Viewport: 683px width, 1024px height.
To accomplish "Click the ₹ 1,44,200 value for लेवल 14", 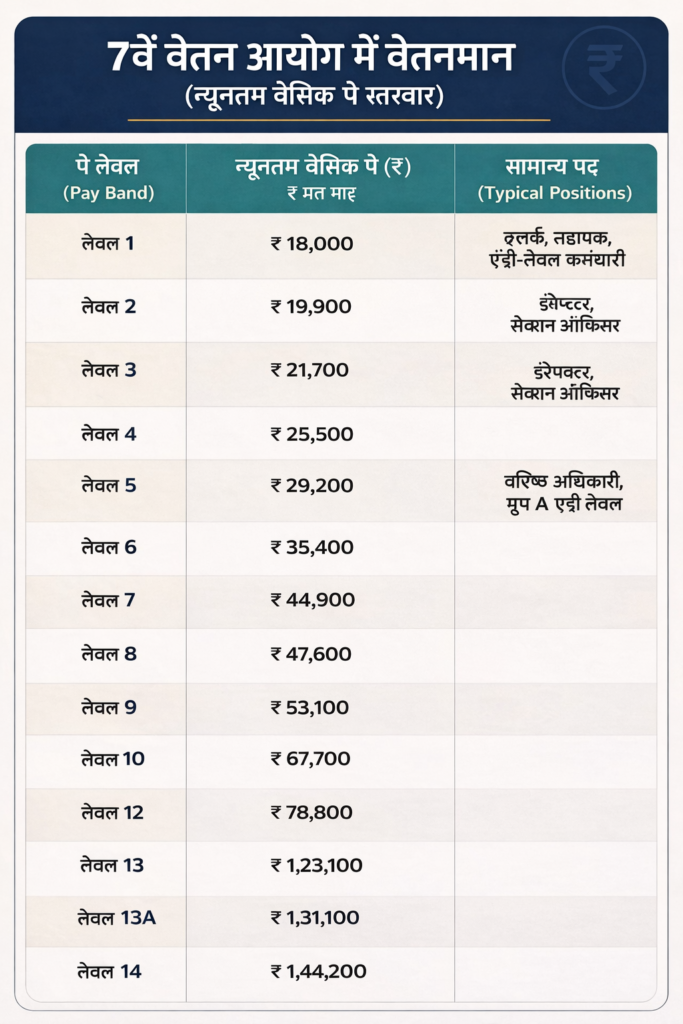I will (318, 970).
